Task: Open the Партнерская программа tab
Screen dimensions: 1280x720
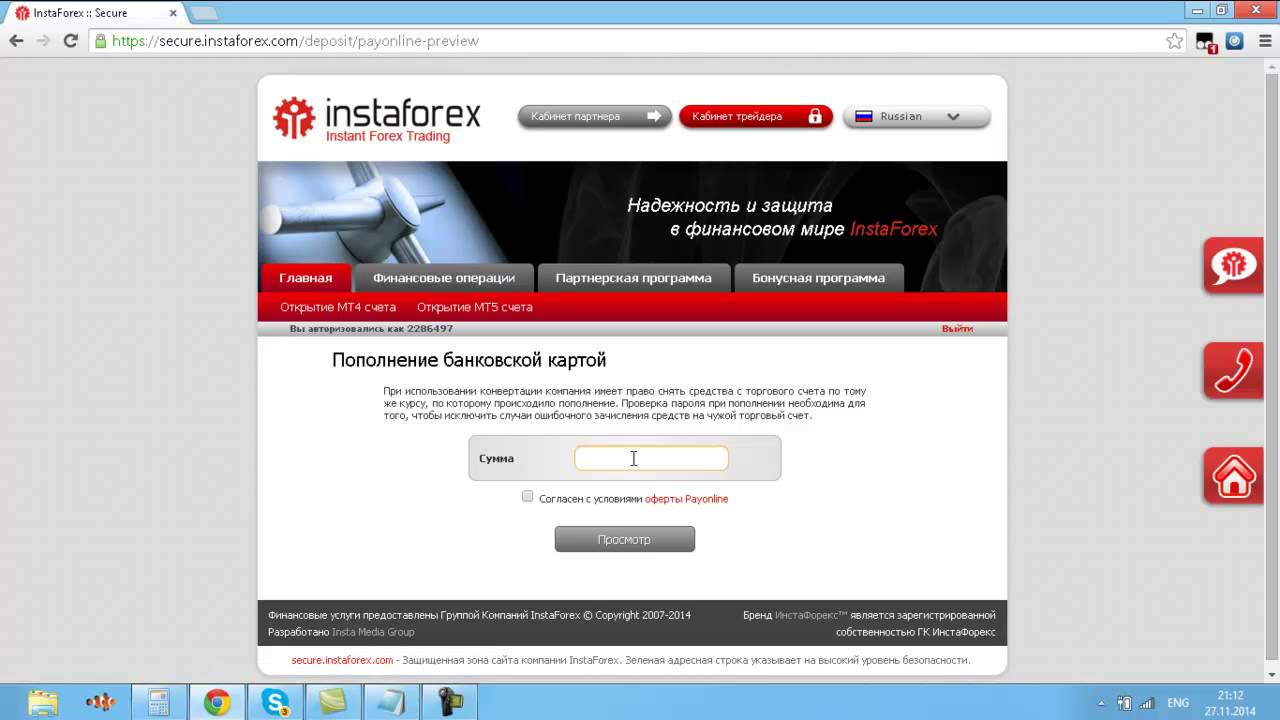Action: (x=633, y=278)
